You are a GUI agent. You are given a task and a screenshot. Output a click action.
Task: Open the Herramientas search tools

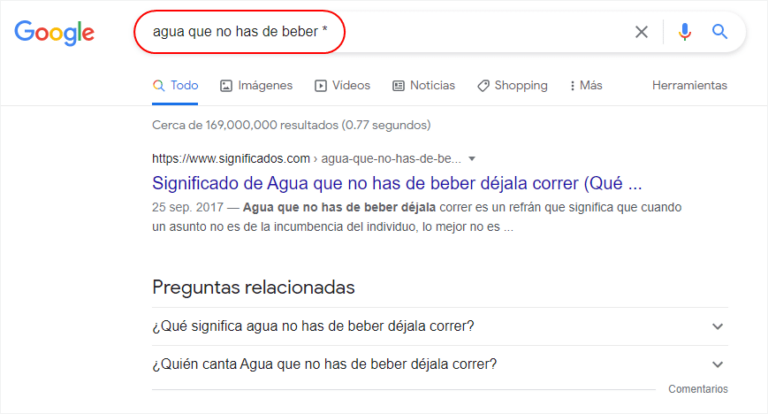(689, 85)
